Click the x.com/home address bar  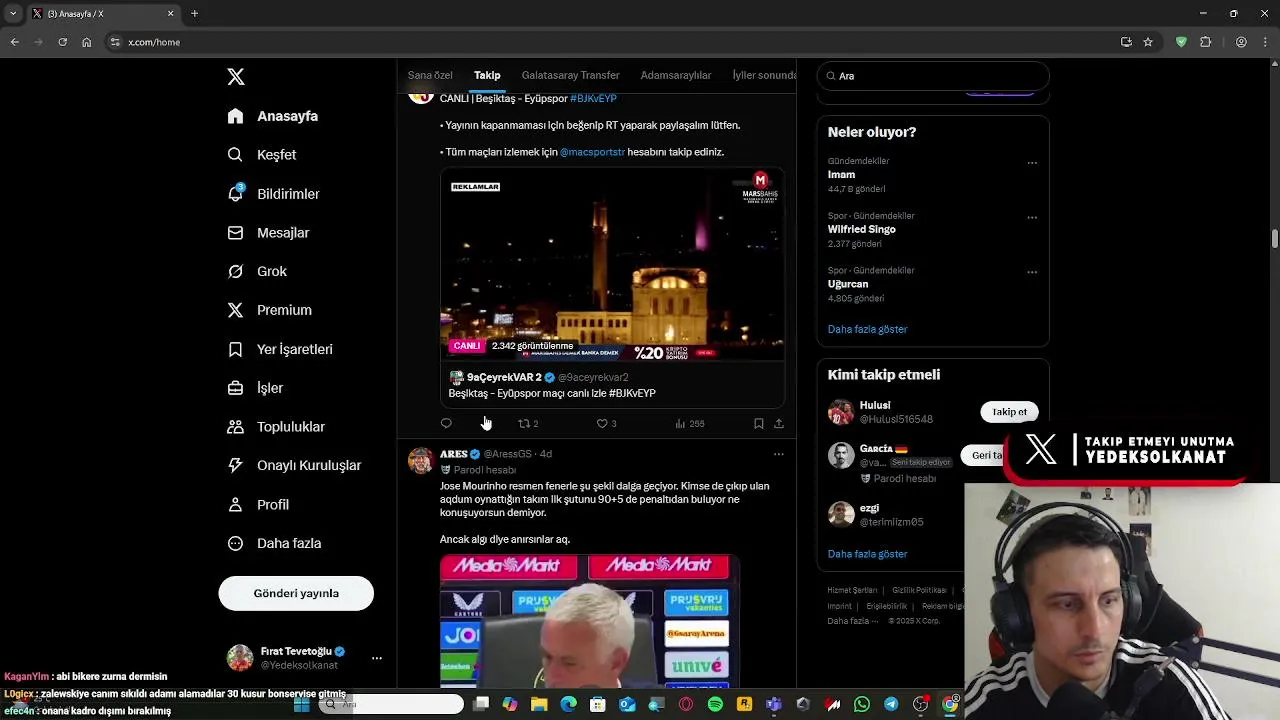(610, 42)
